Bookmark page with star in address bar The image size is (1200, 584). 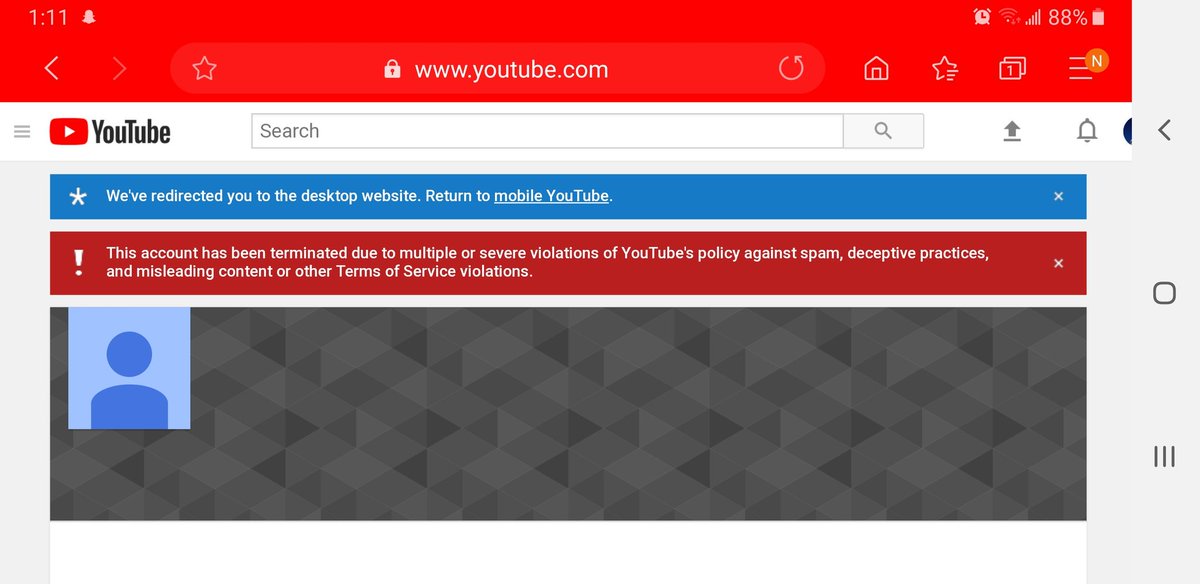(x=204, y=68)
